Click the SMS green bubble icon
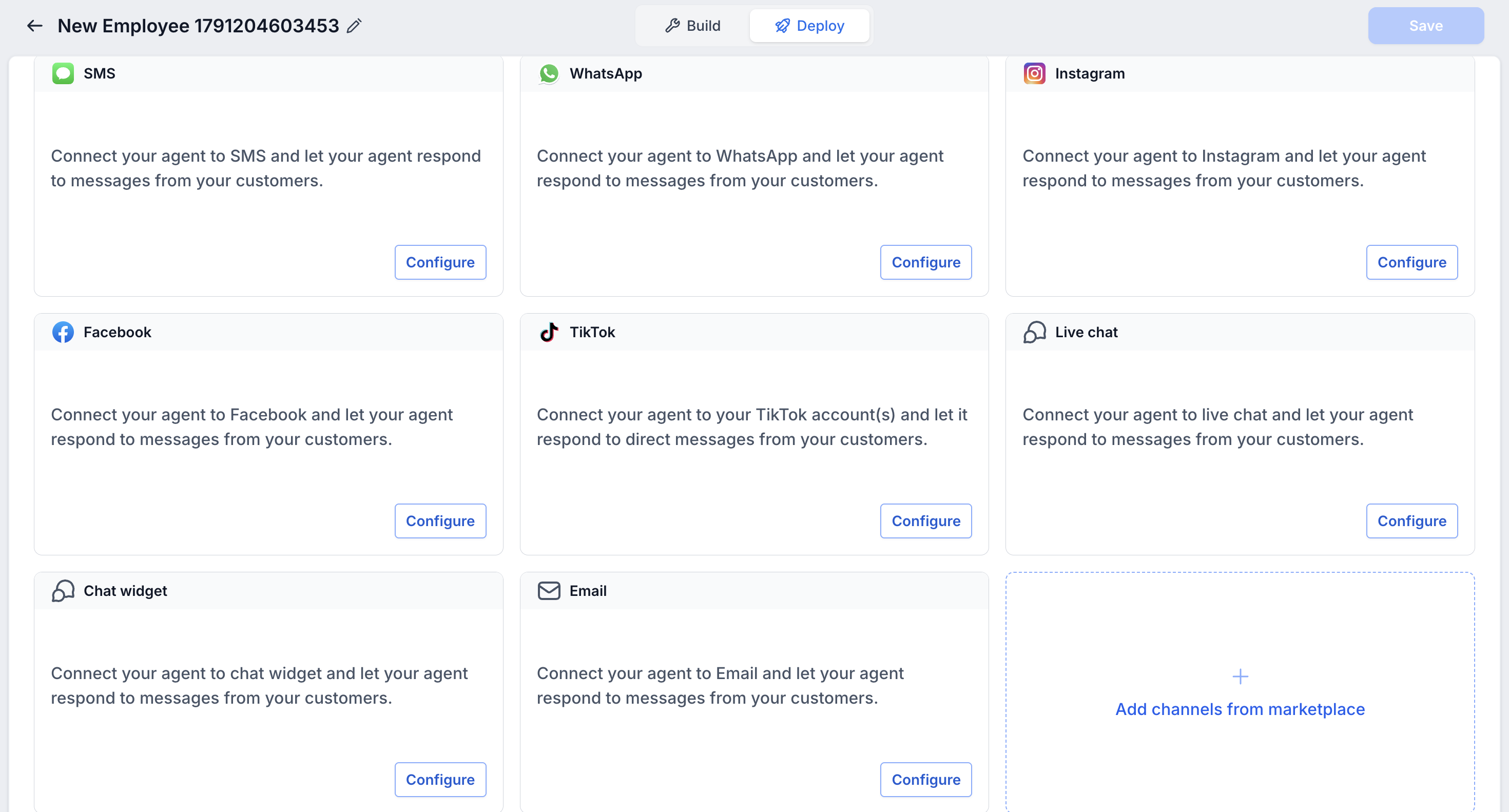 63,73
